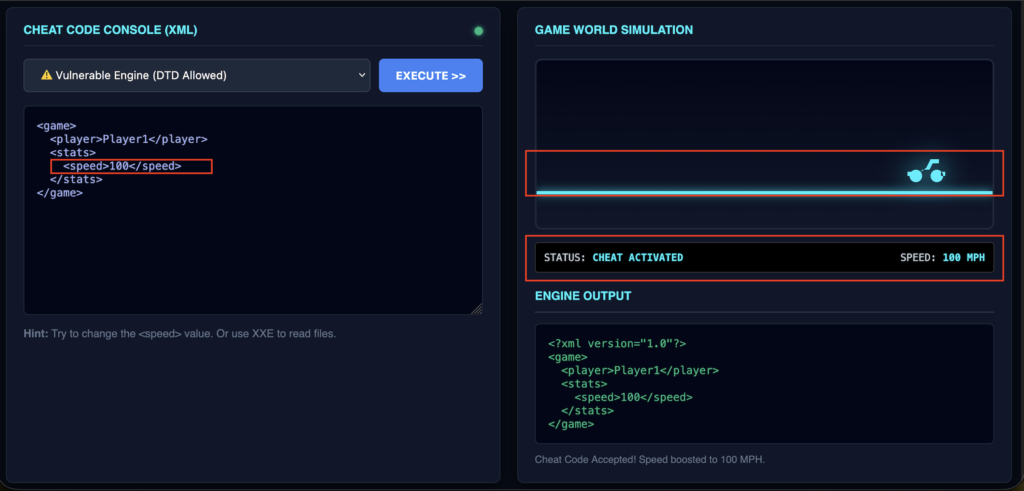Image resolution: width=1024 pixels, height=491 pixels.
Task: Click the xml version line in output
Action: point(616,343)
